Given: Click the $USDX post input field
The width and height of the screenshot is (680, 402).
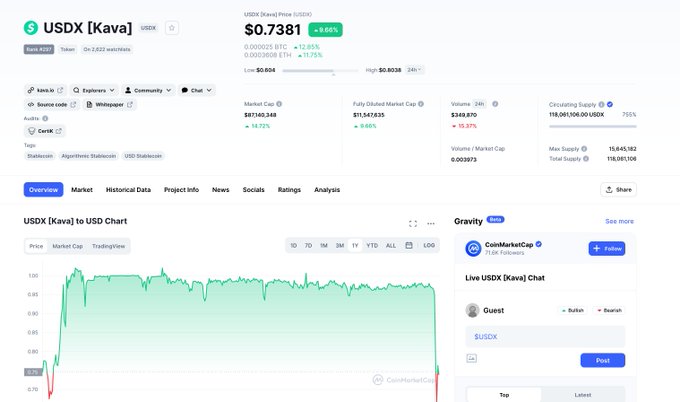Looking at the screenshot, I should coord(545,337).
